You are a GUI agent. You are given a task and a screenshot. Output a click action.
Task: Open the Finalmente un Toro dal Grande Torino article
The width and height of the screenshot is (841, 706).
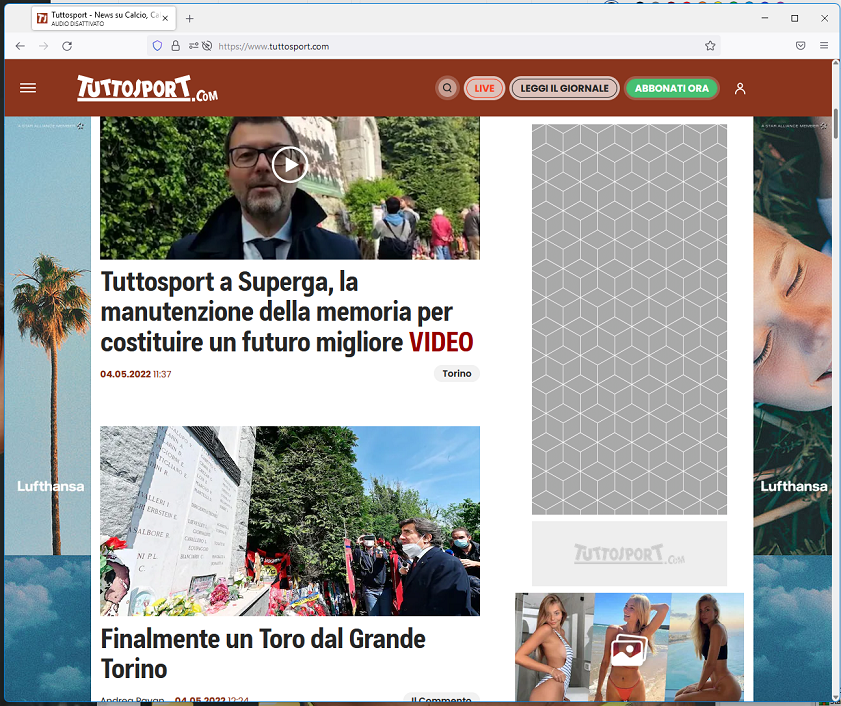point(263,653)
